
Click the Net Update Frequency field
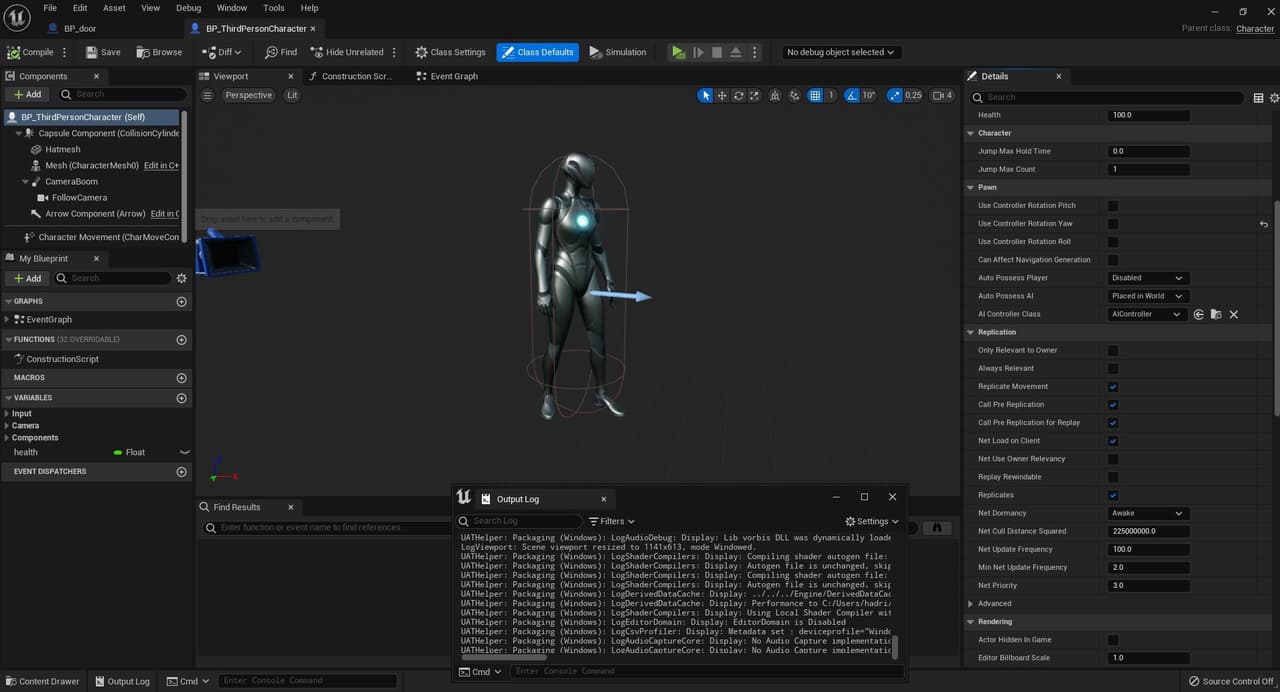[x=1149, y=549]
